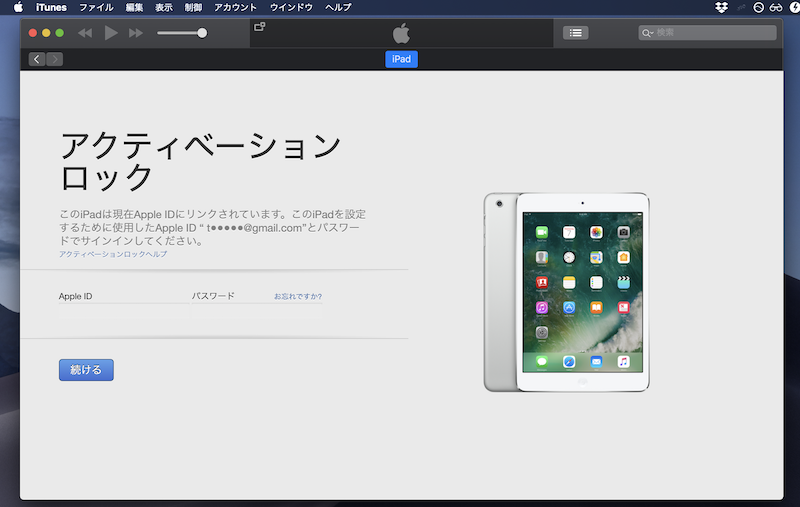Click the forward navigation arrow
This screenshot has height=507, width=800.
pyautogui.click(x=54, y=59)
